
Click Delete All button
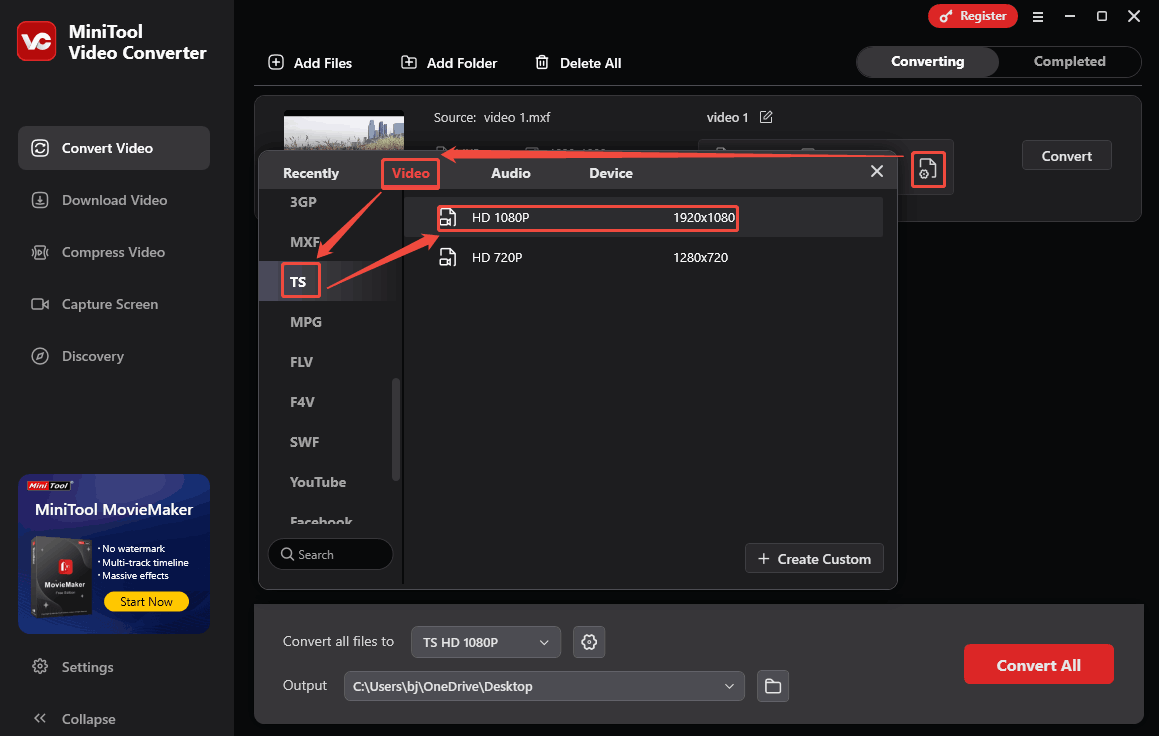coord(578,63)
